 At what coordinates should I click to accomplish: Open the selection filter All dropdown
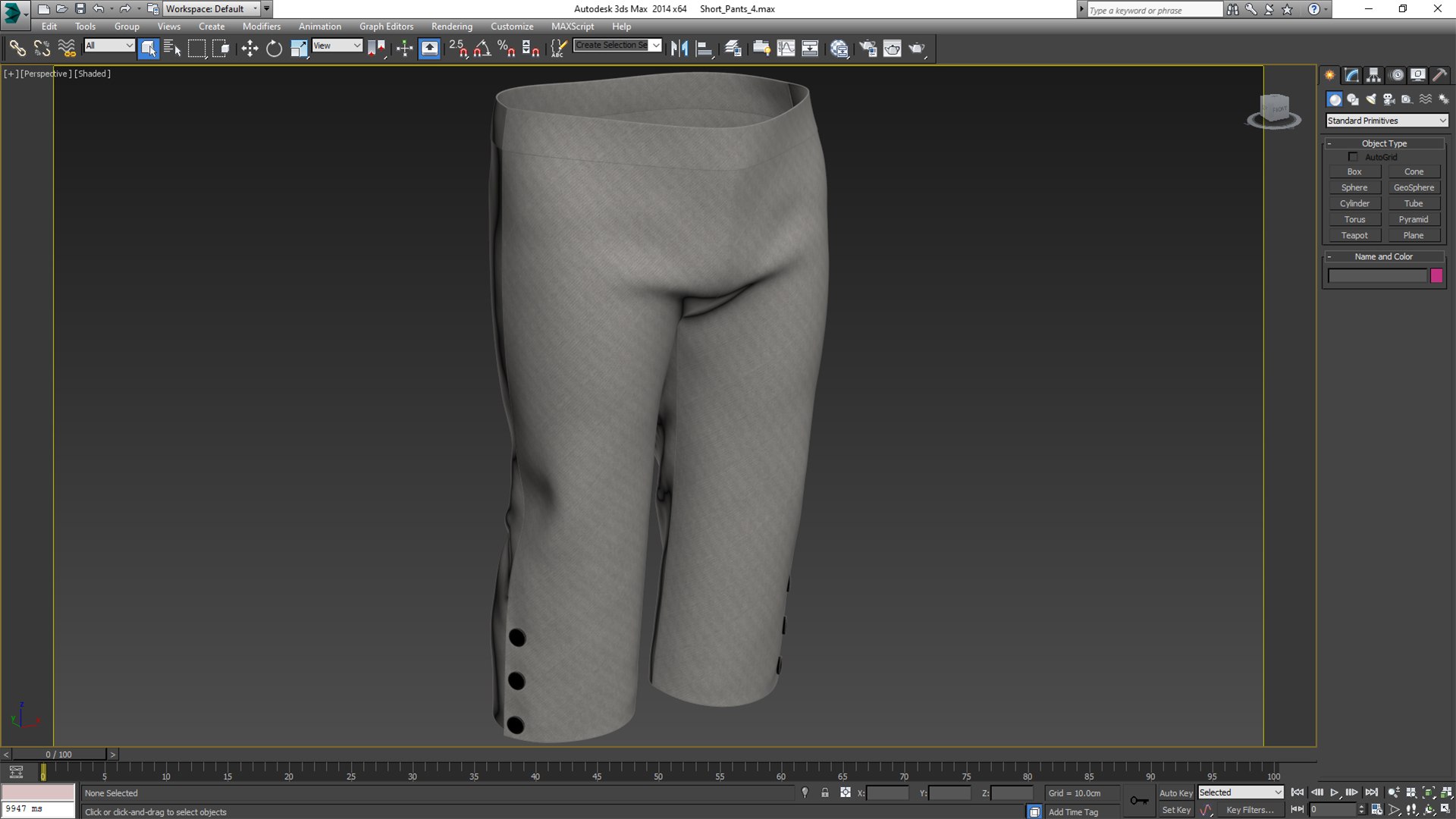coord(109,45)
